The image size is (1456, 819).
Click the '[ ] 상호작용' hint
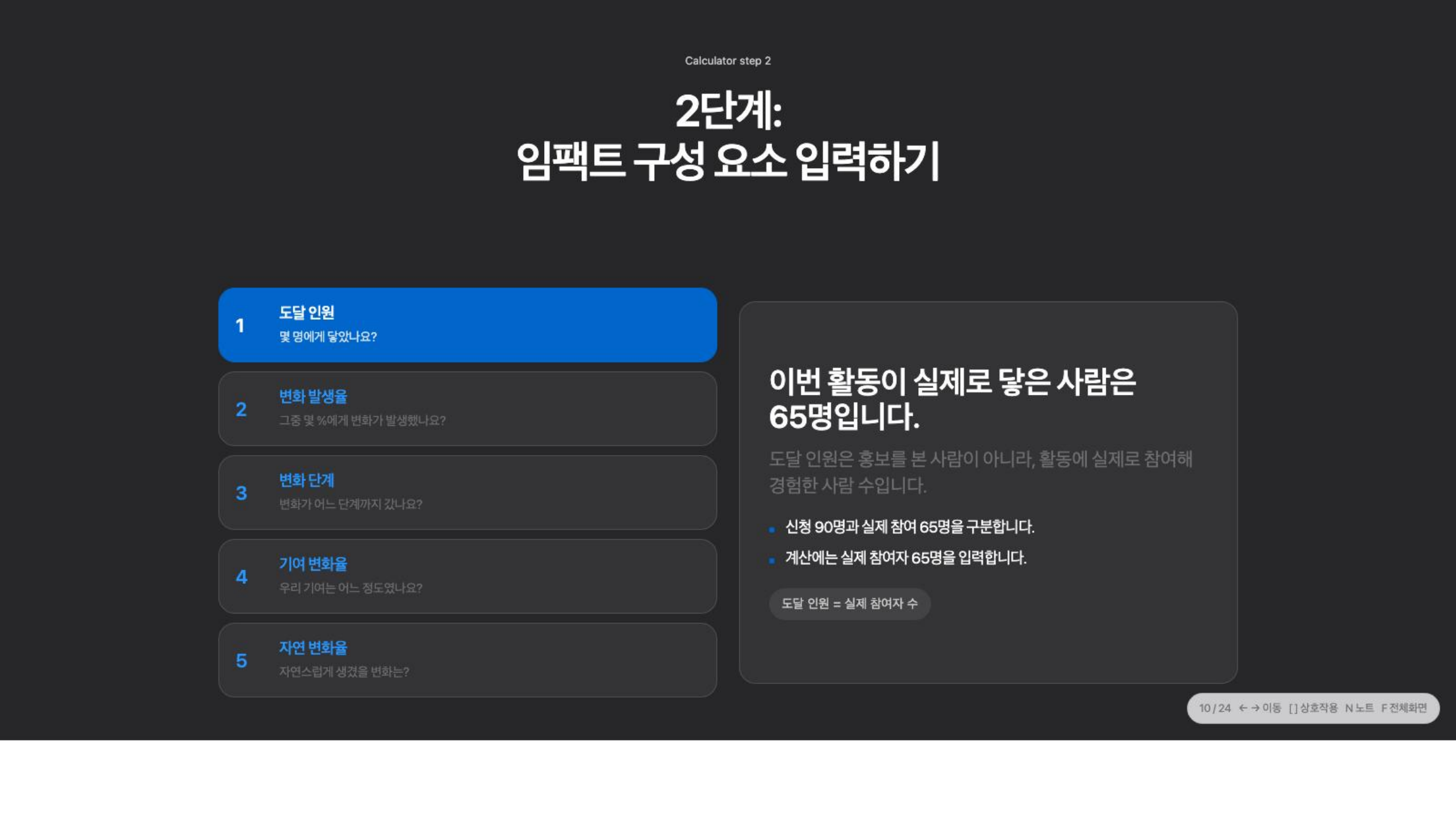[x=1313, y=708]
